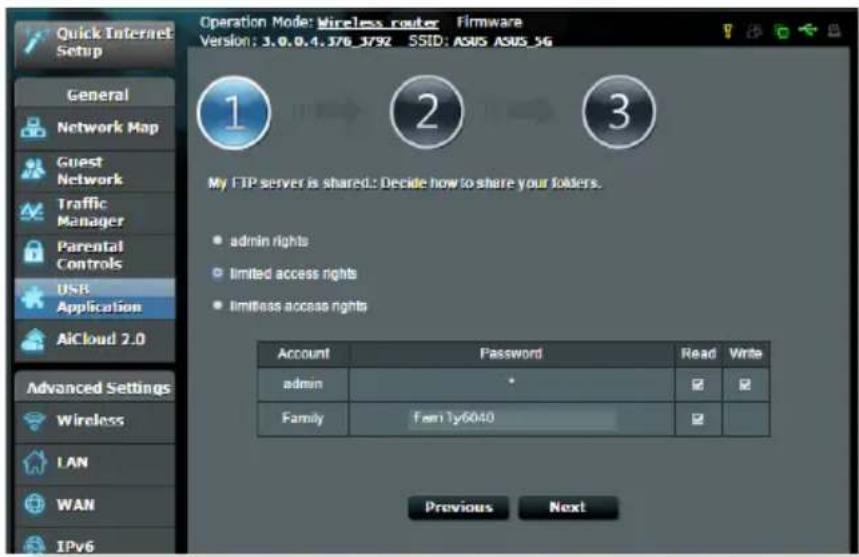Click firmware version 3.0.0.4.376_3792 link

click(x=327, y=42)
